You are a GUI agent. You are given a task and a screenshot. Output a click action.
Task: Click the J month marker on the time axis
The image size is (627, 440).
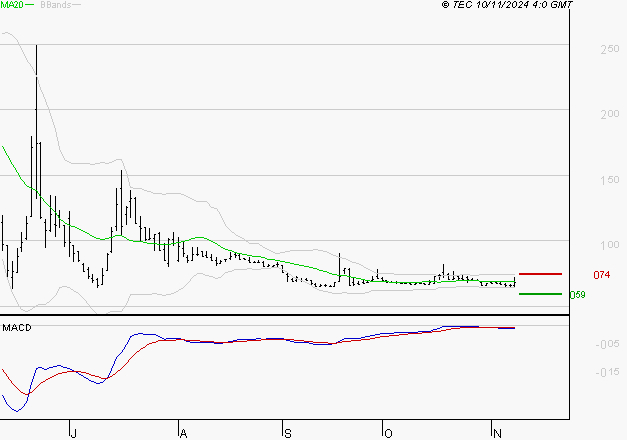pos(73,433)
